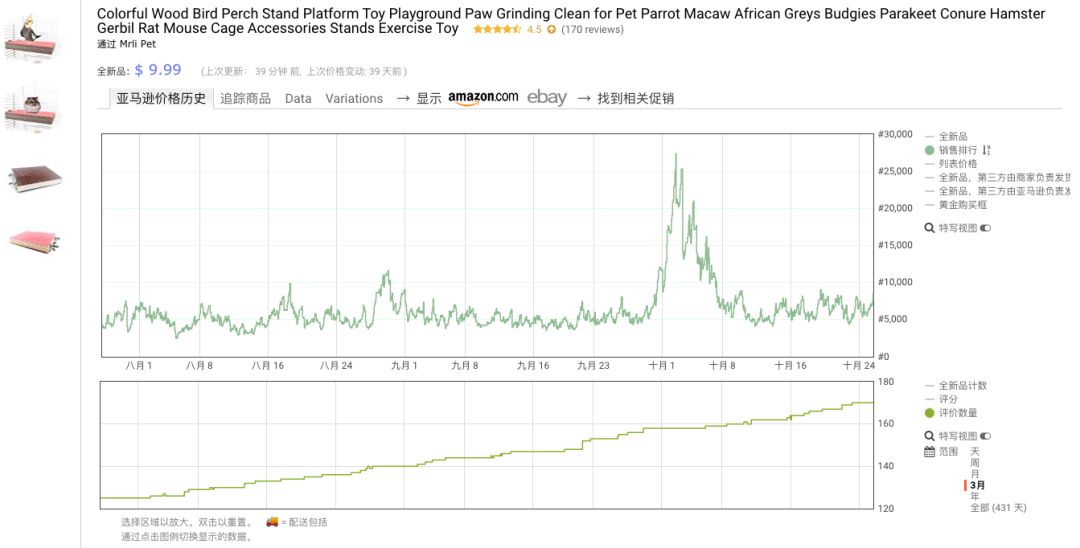The image size is (1080, 548).
Task: Click the orange circle icon beside the 4.5 rating
Action: click(x=551, y=30)
